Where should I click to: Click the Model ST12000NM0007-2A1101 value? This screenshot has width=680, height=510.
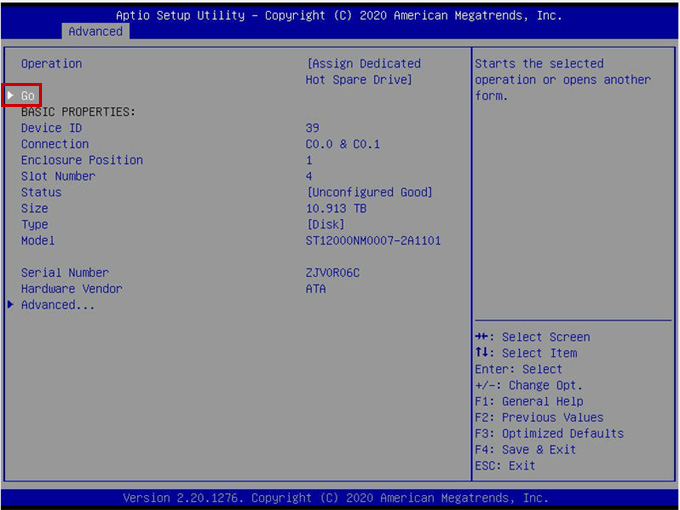(x=373, y=241)
